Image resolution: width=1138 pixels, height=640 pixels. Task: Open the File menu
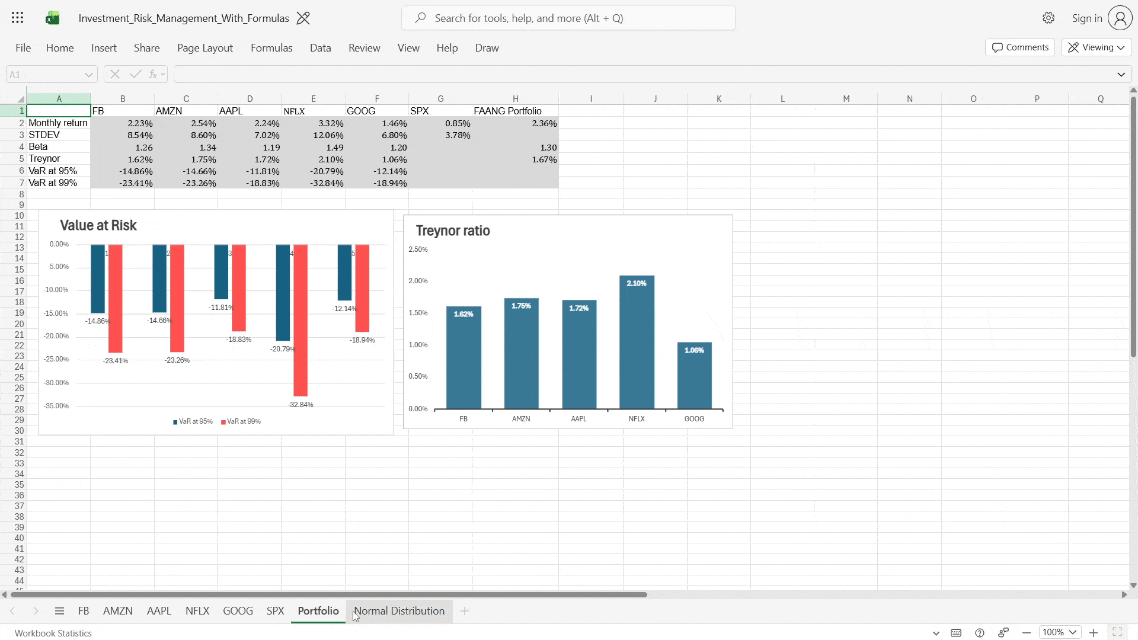[x=23, y=48]
